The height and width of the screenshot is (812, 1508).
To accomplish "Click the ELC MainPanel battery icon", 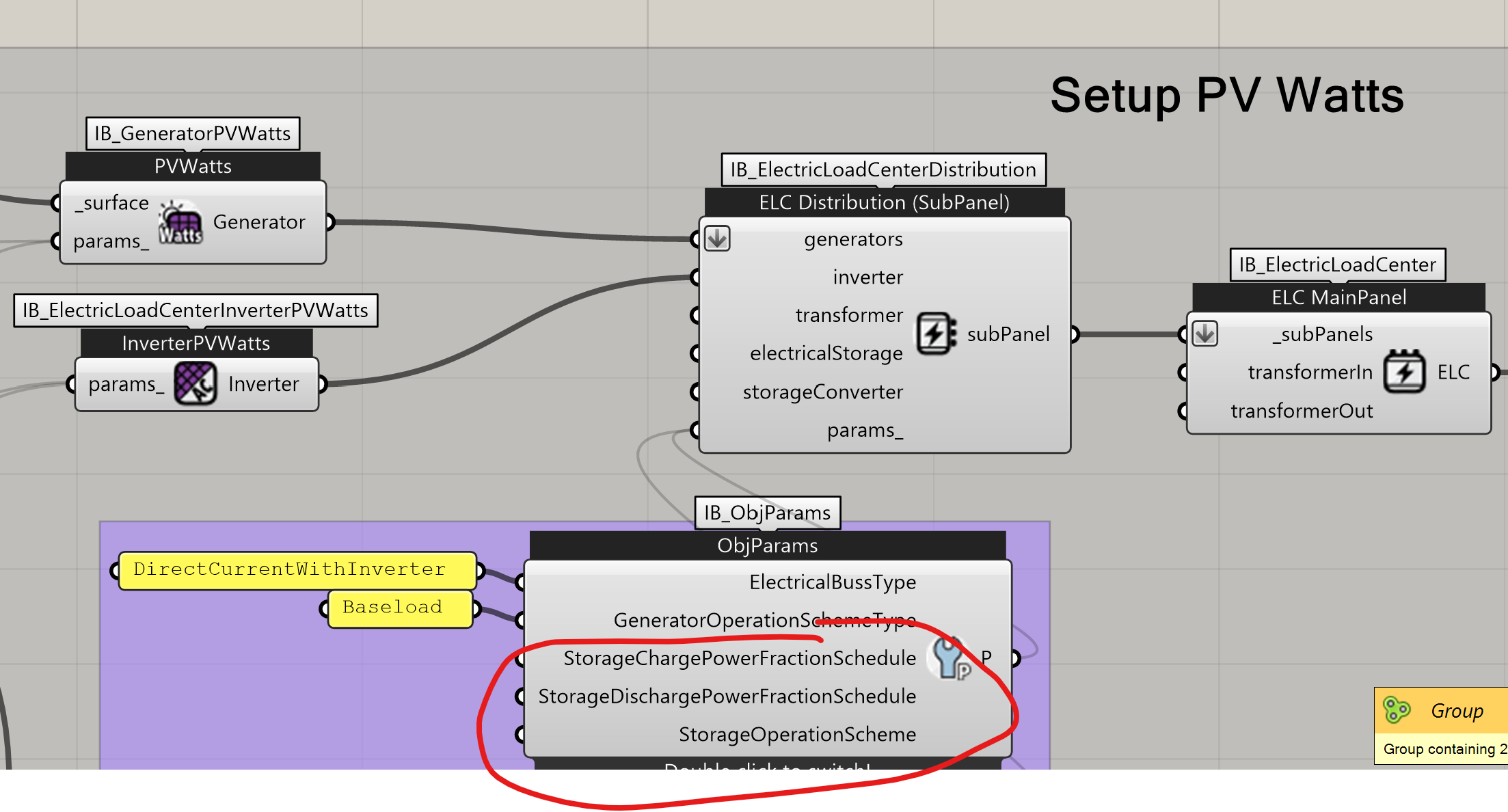I will coord(1405,372).
